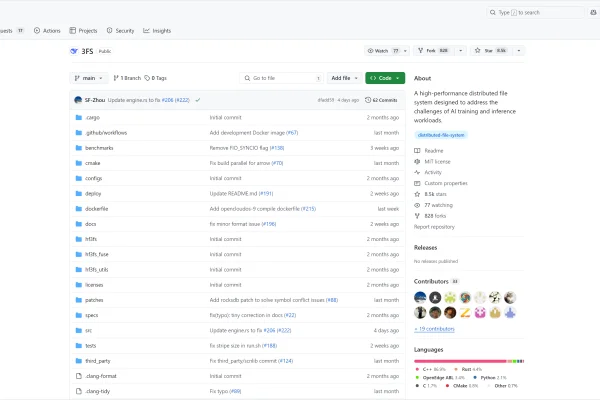This screenshot has width=600, height=400.
Task: Star the 3FS repository
Action: [x=490, y=51]
